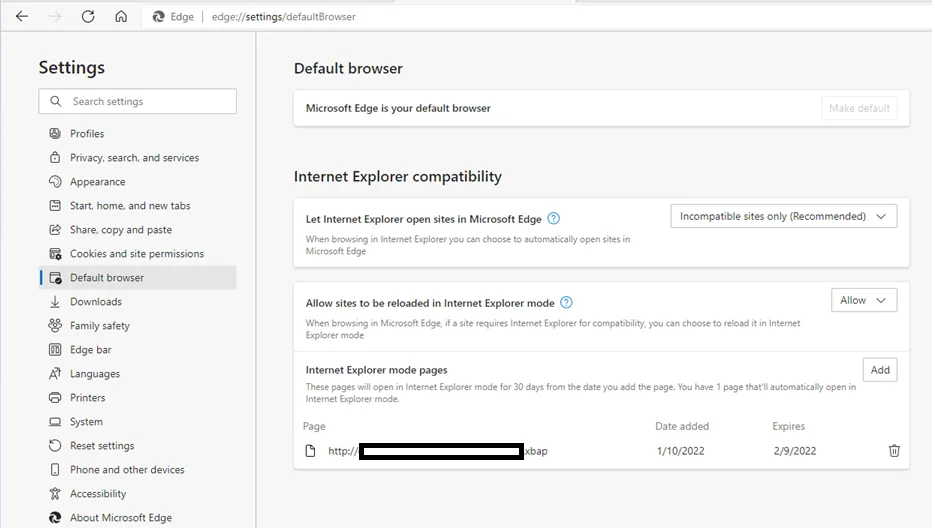This screenshot has height=528, width=935.
Task: Click the page file icon next to the http URL
Action: (x=310, y=450)
